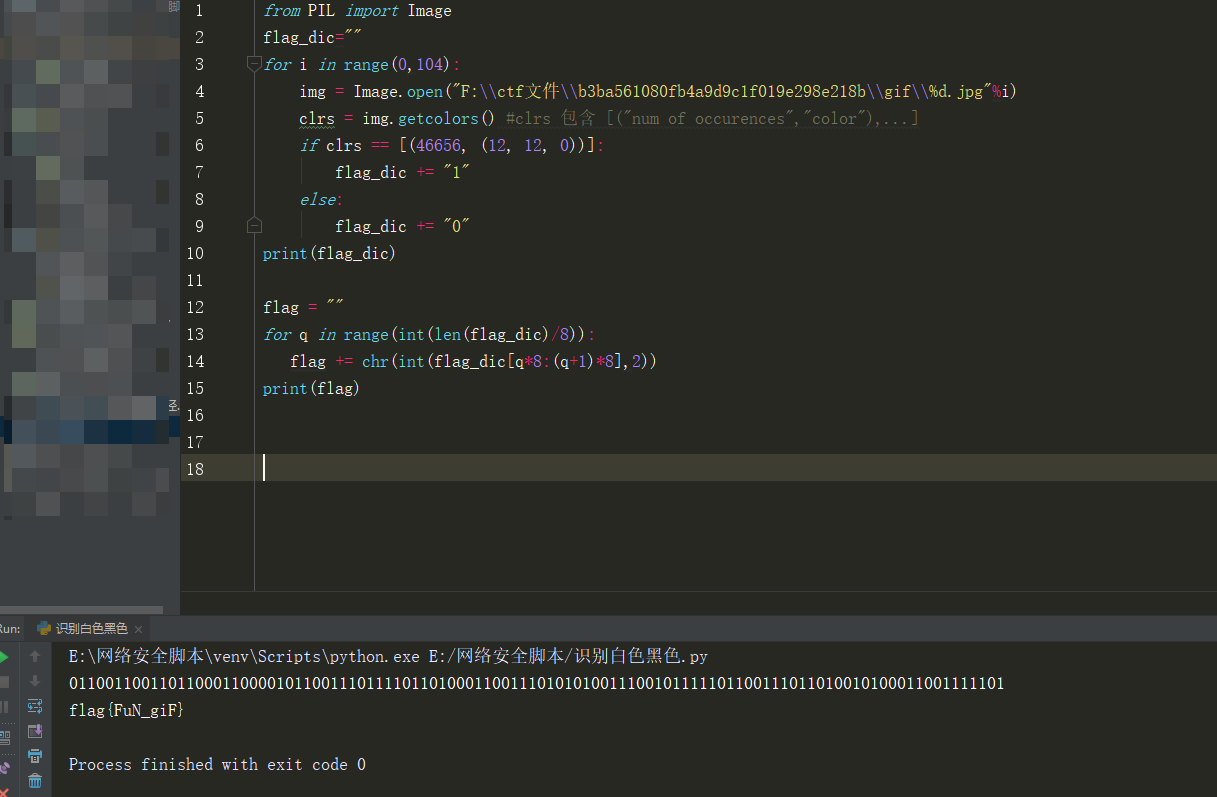Click 'print(flag)' on line 15
1217x797 pixels.
point(311,389)
